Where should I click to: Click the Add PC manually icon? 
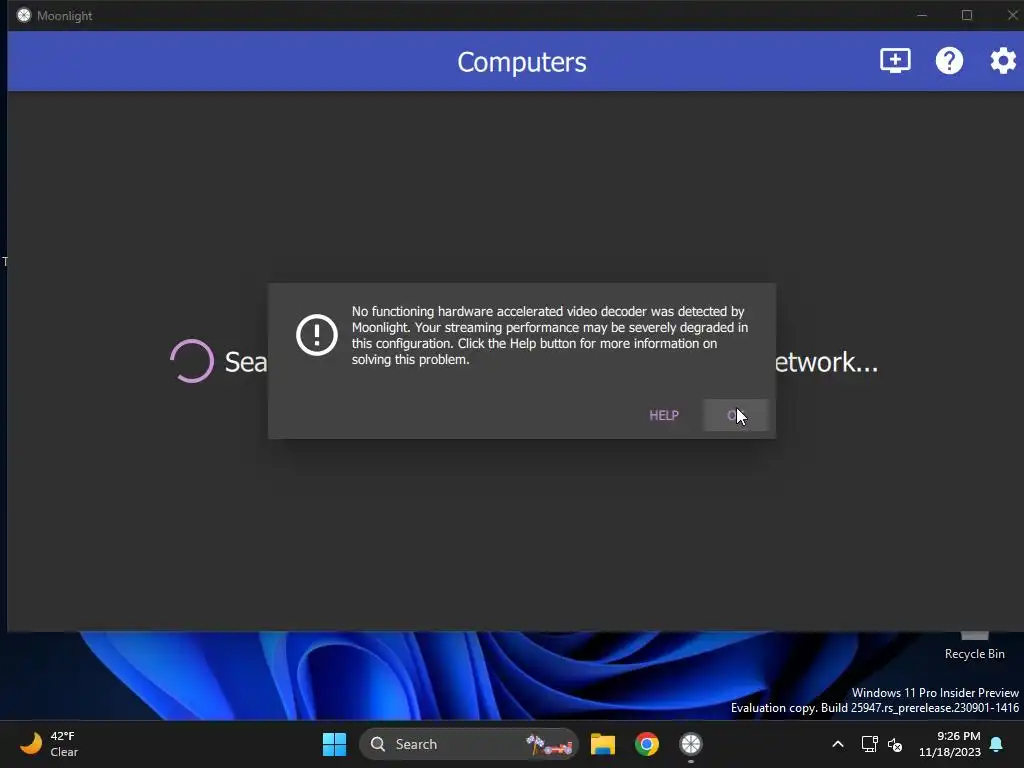click(x=895, y=61)
